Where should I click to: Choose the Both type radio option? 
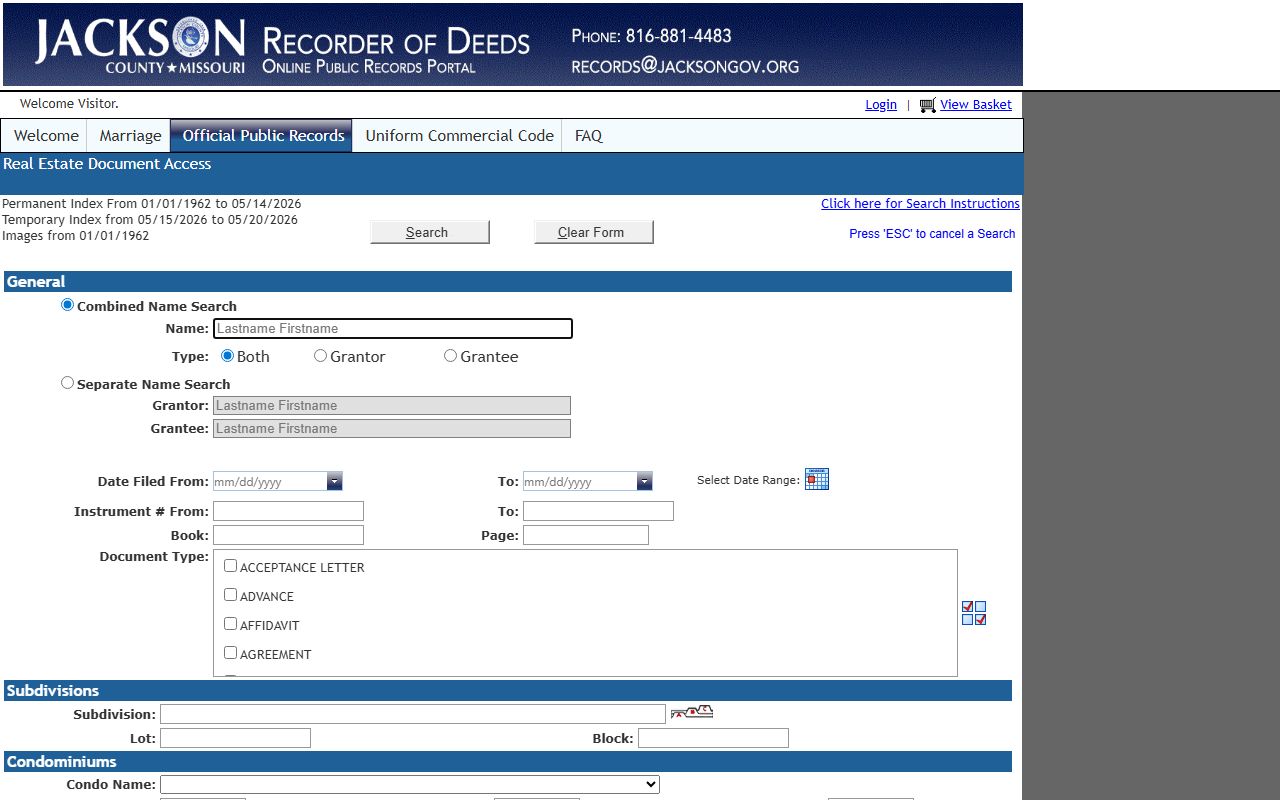click(227, 355)
